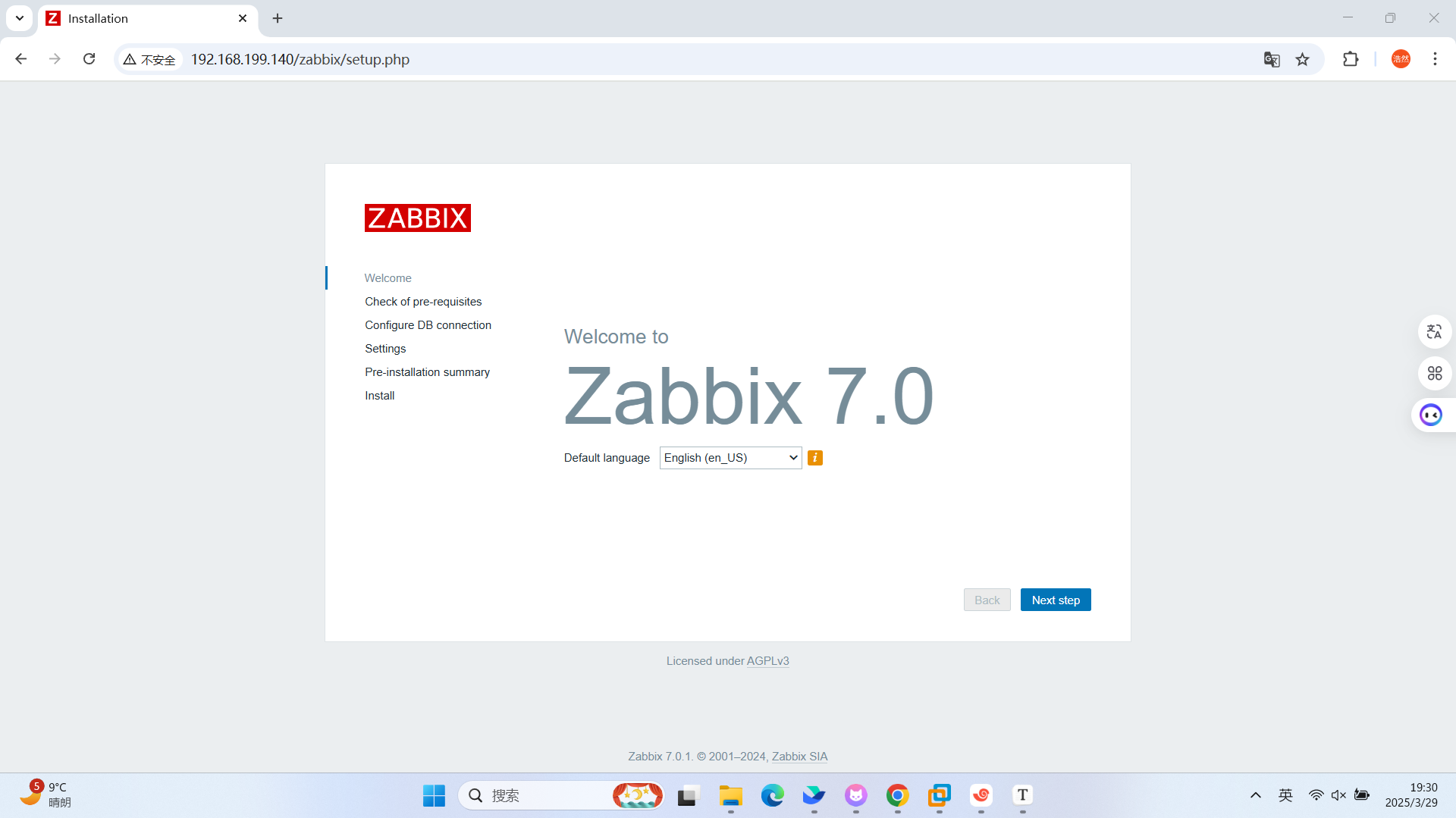This screenshot has width=1456, height=818.
Task: Open Typora from the taskbar
Action: 1021,796
